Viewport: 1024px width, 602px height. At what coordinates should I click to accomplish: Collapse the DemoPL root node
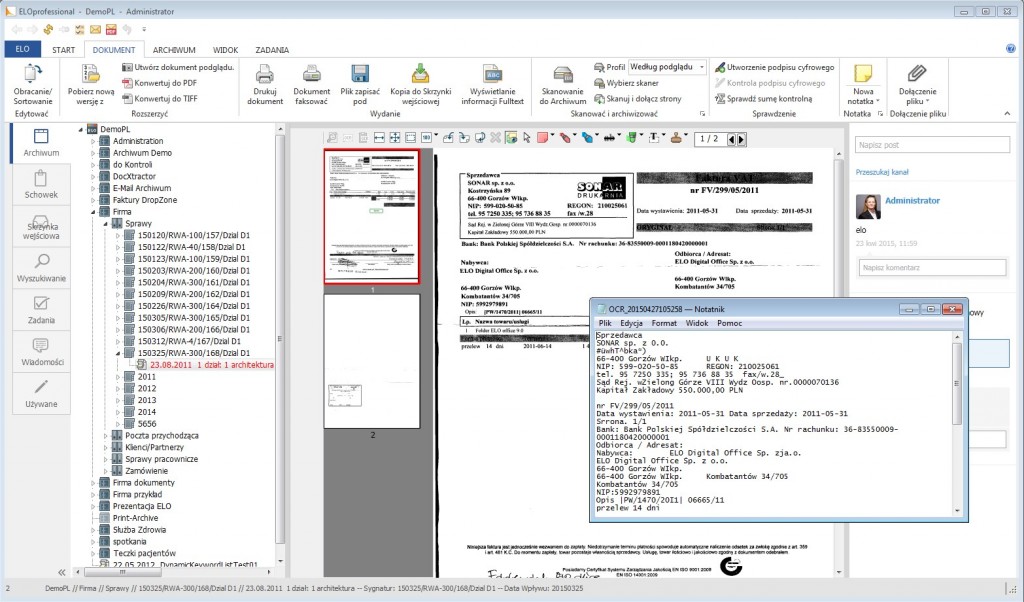81,129
